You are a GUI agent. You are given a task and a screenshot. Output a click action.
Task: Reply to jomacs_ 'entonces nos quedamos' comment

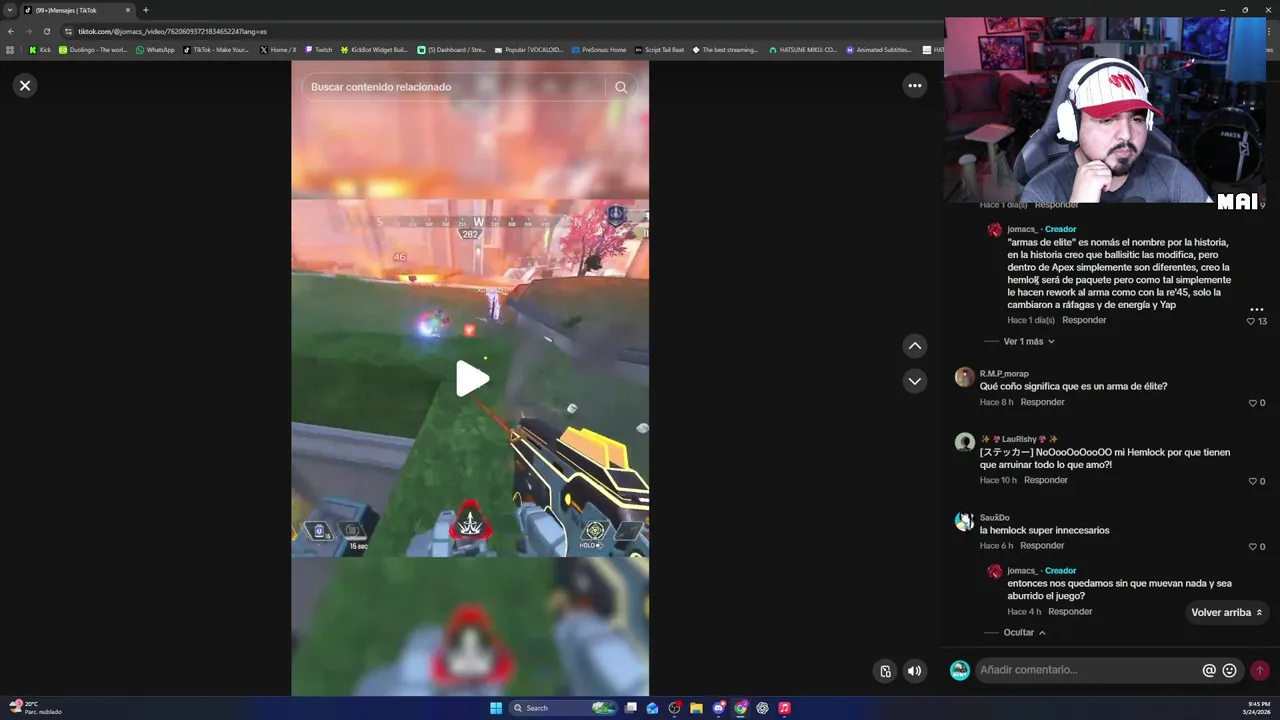pos(1070,612)
